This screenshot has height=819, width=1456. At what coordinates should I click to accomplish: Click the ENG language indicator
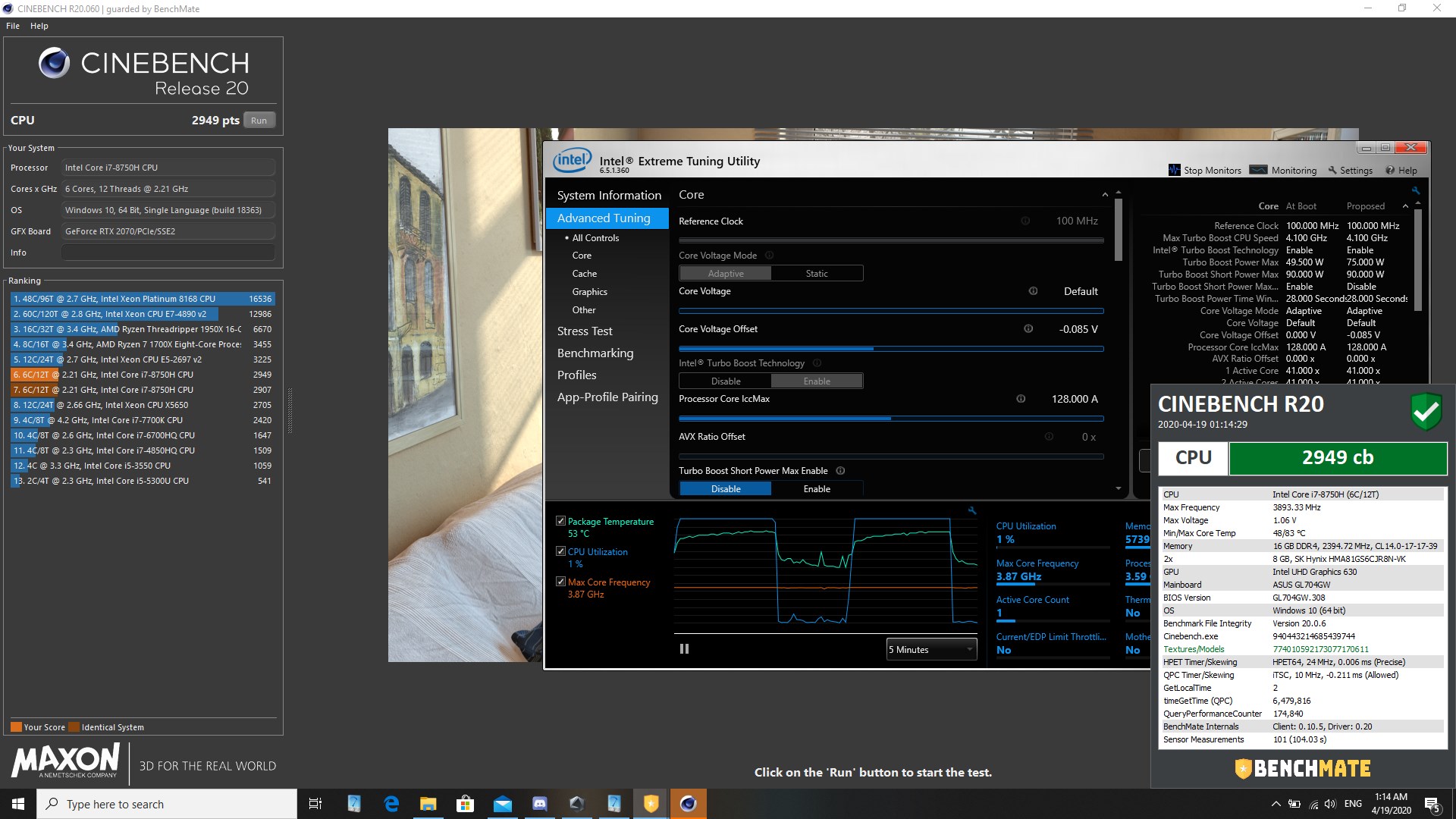(1353, 804)
